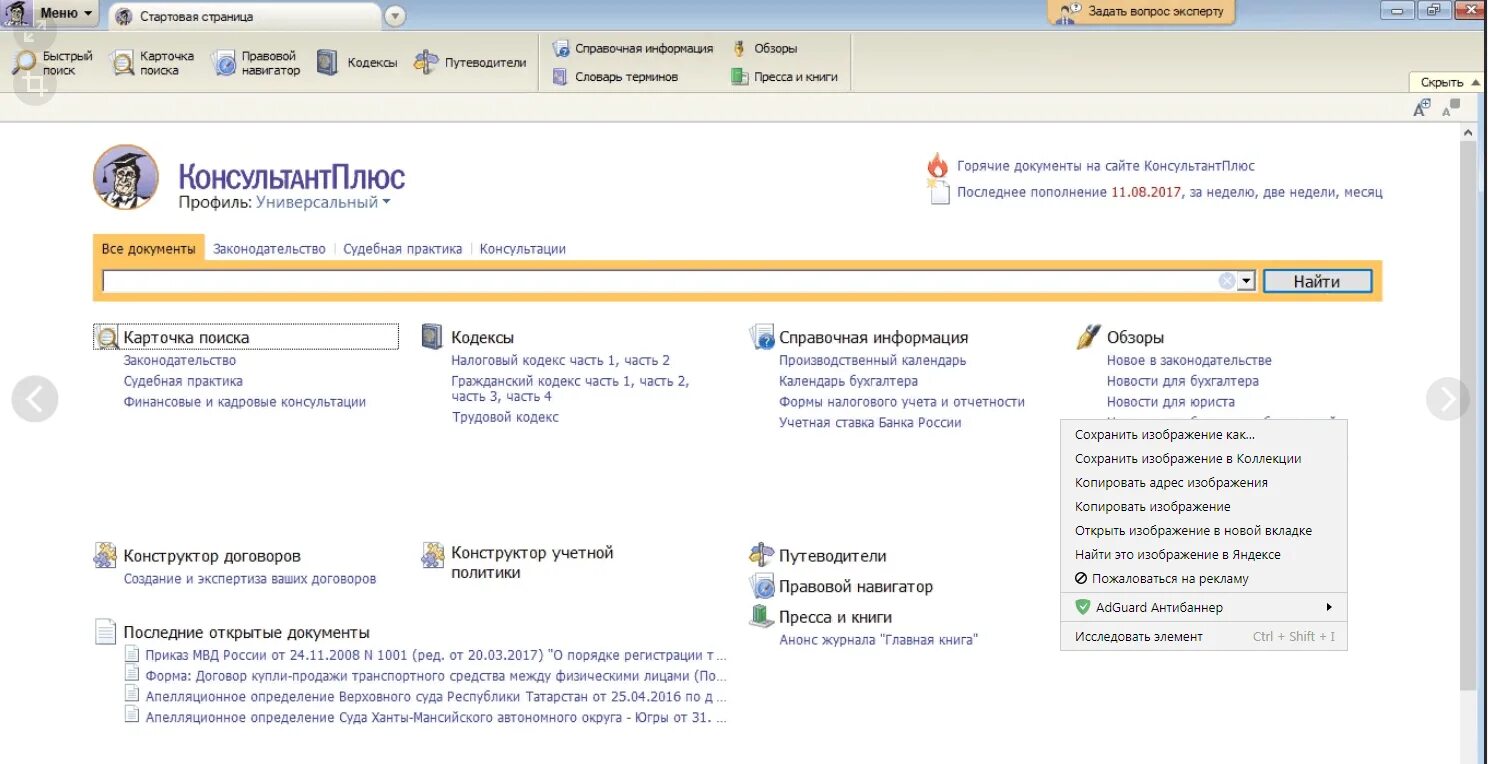1488x764 pixels.
Task: Click scrollbar up arrow at top right
Action: (1468, 132)
